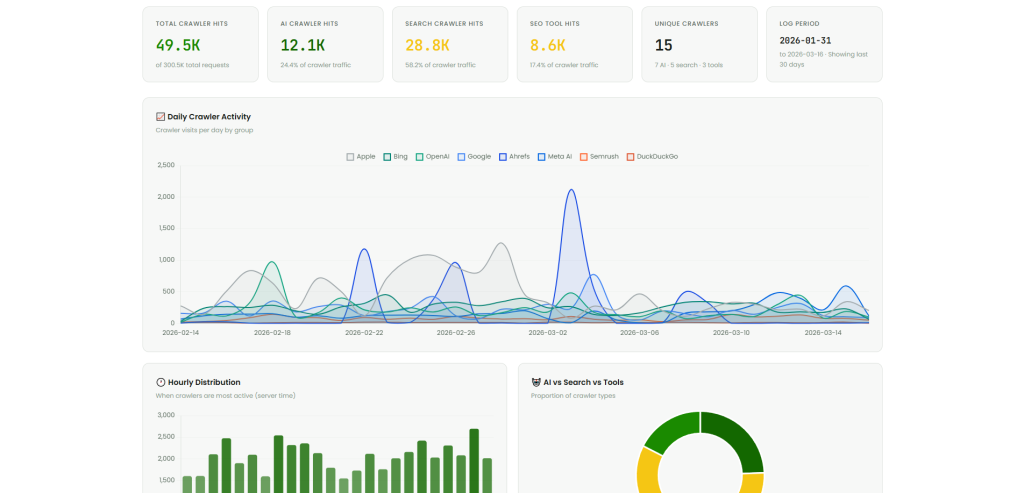This screenshot has height=493, width=1024.
Task: Click the Daily Crawler Activity chart icon
Action: [x=160, y=117]
